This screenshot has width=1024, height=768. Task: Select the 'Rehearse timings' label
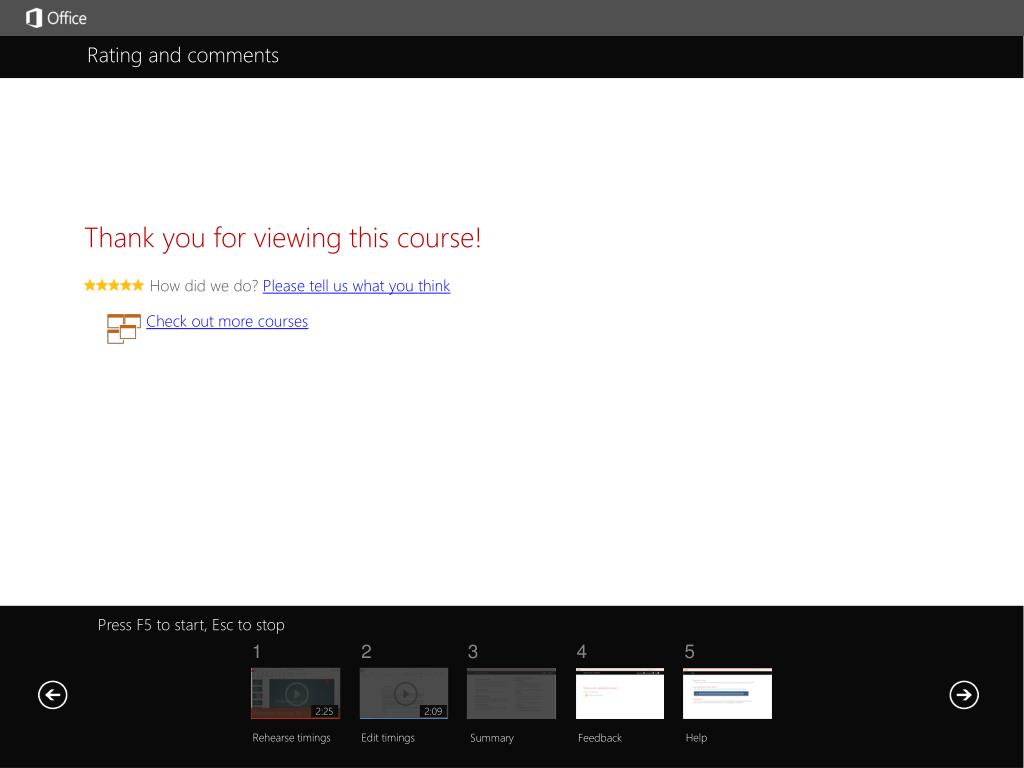click(x=291, y=738)
